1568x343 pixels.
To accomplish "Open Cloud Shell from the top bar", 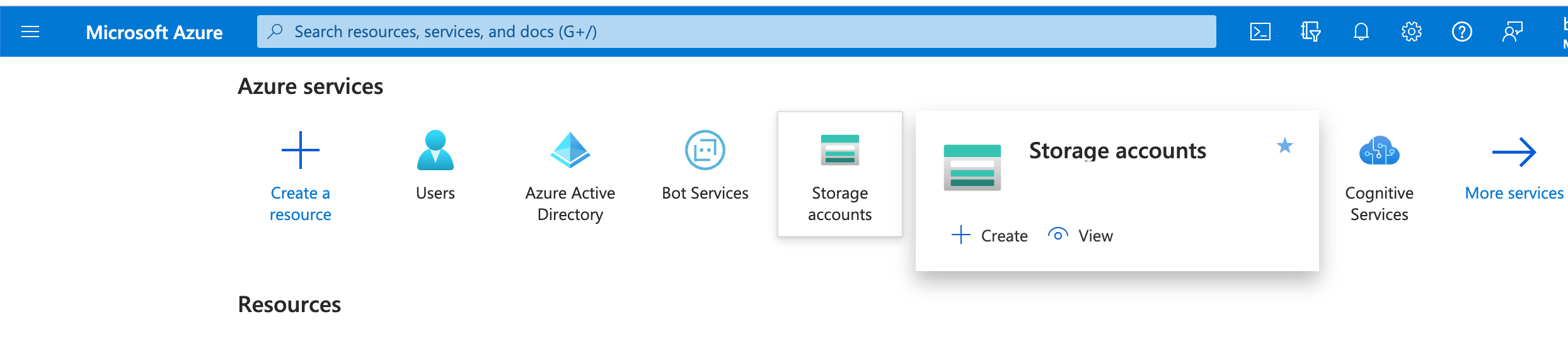I will [1260, 32].
